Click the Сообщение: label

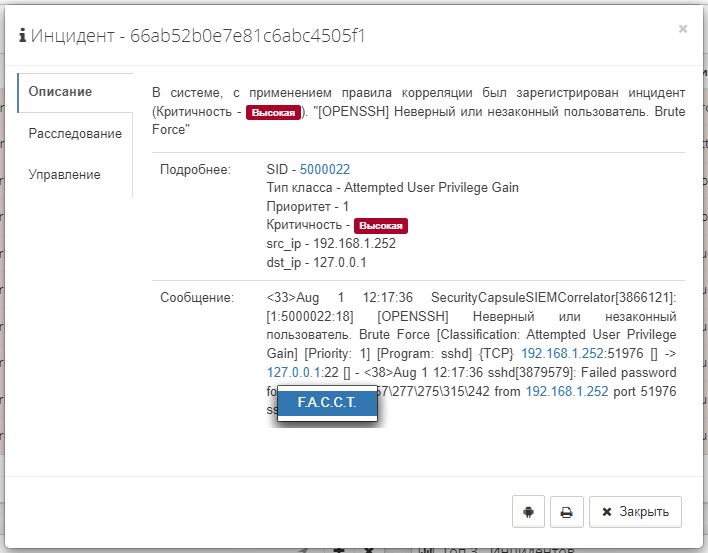tap(197, 298)
